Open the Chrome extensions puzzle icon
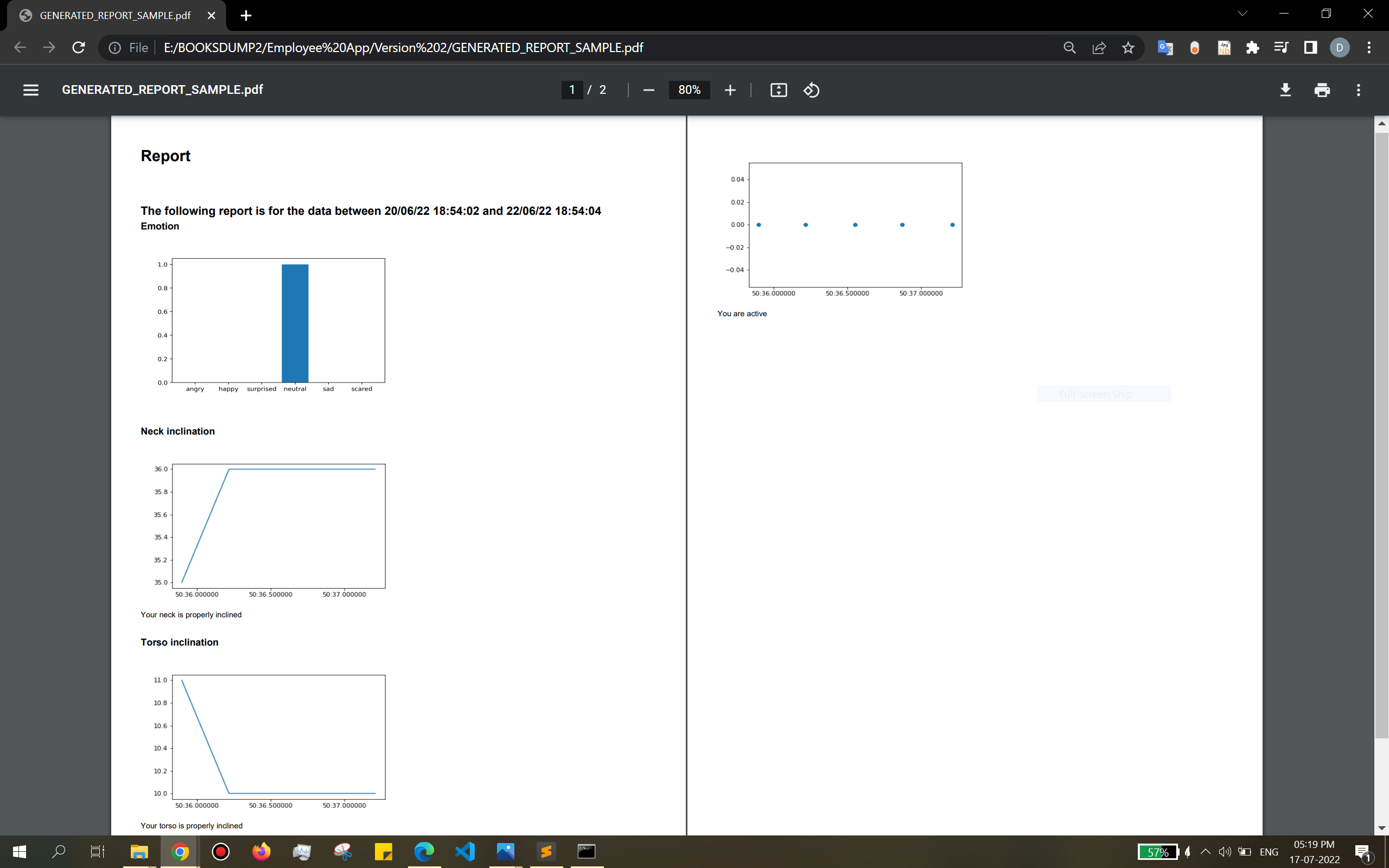 coord(1252,48)
